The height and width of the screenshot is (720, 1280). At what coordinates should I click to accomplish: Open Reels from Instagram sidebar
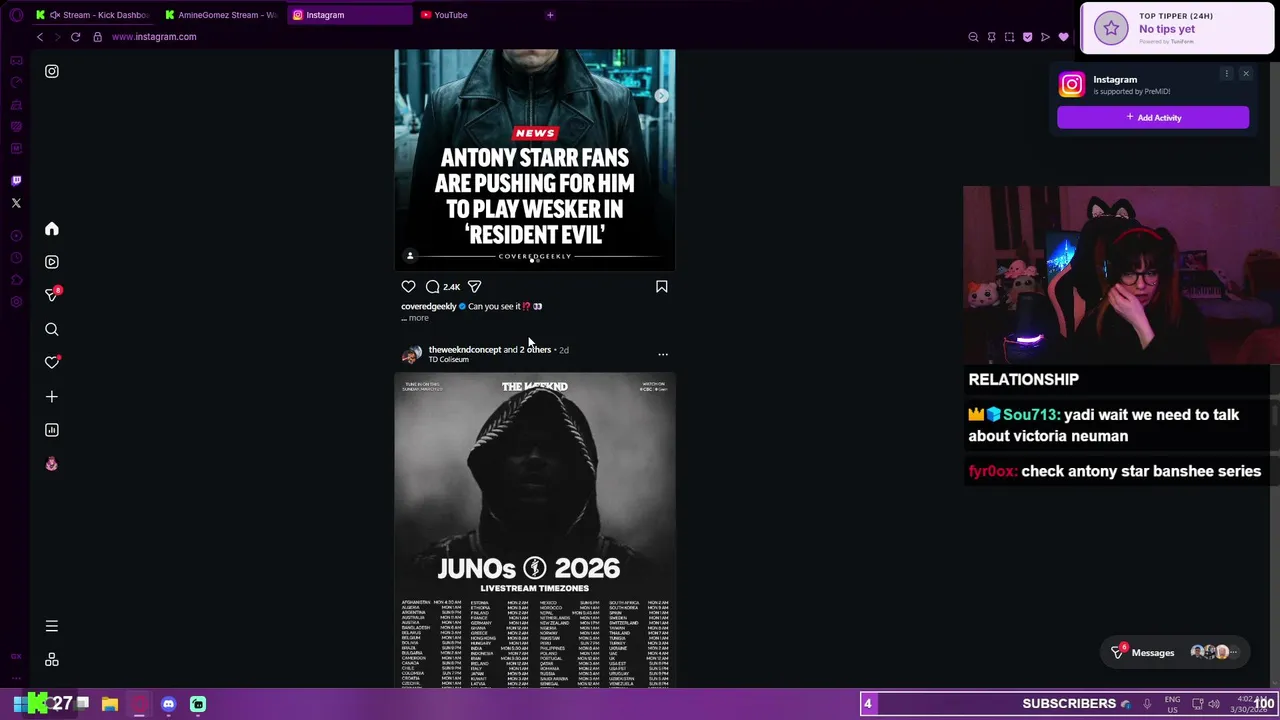(x=52, y=262)
